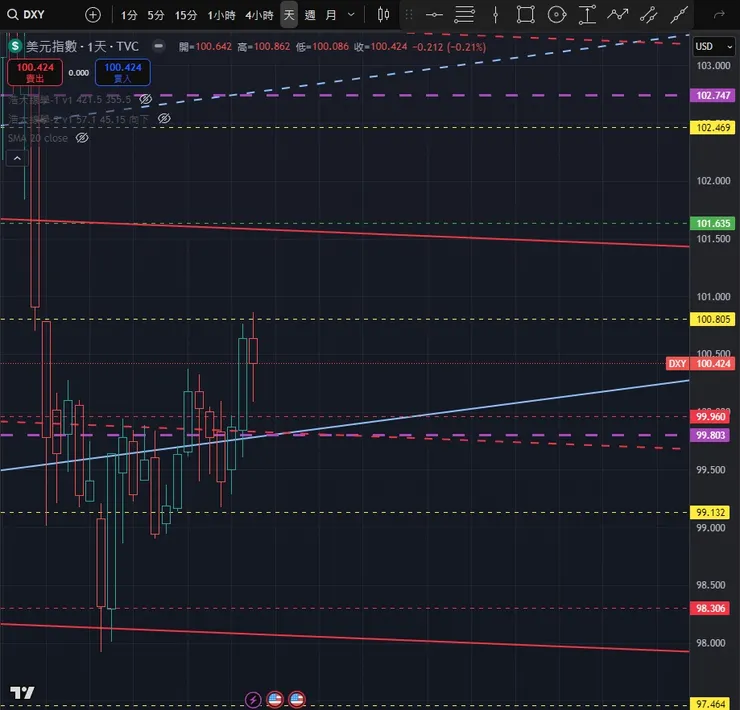
Task: Select the vertical line drawing tool
Action: point(496,15)
